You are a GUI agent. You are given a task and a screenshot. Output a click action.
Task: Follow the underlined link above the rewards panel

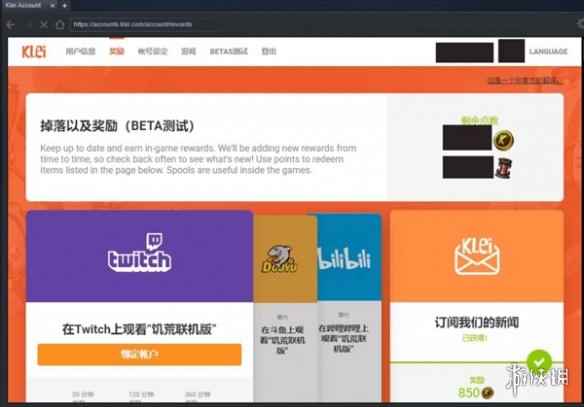[524, 80]
